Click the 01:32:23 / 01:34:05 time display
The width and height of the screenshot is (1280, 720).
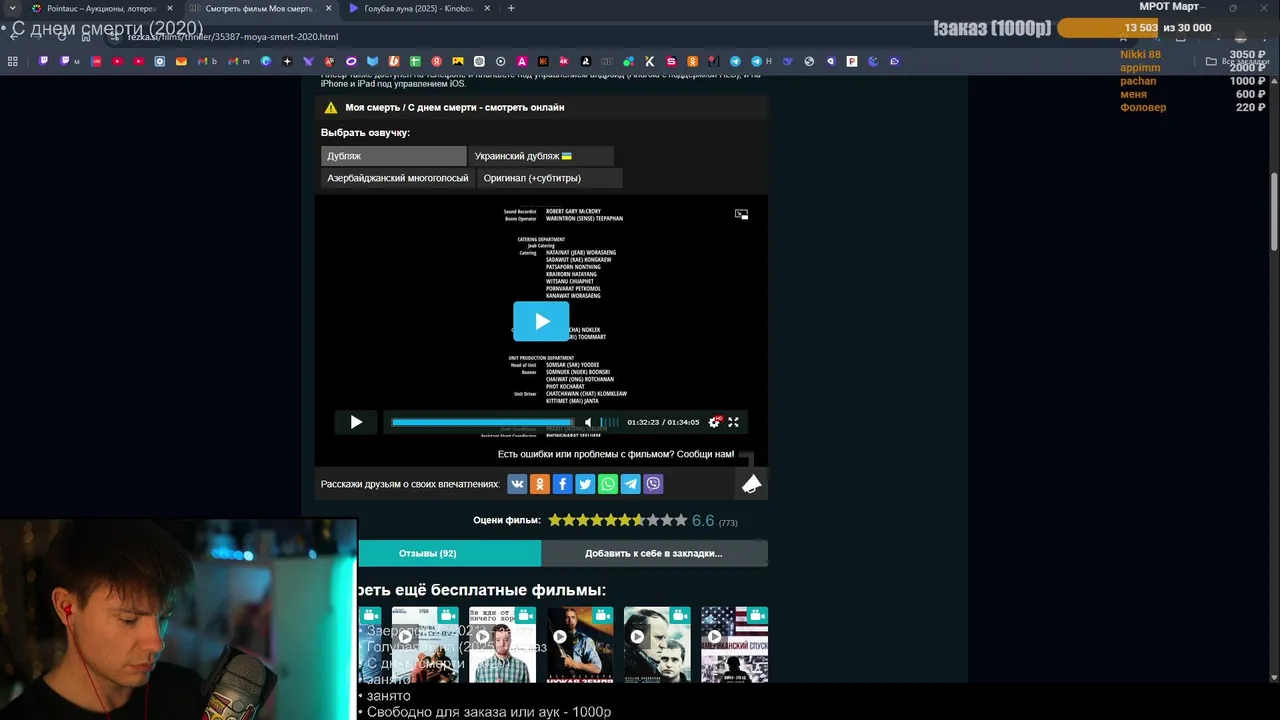coord(663,422)
